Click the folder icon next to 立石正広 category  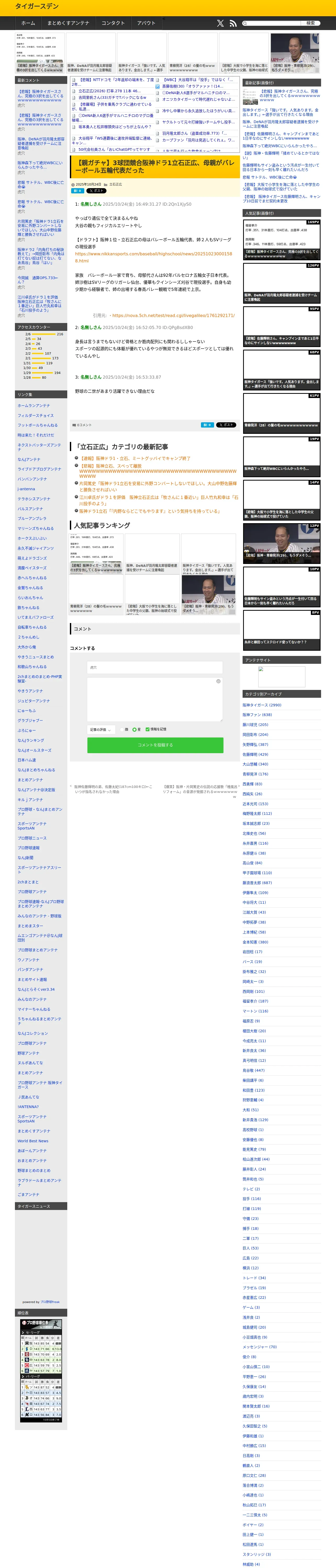click(105, 185)
